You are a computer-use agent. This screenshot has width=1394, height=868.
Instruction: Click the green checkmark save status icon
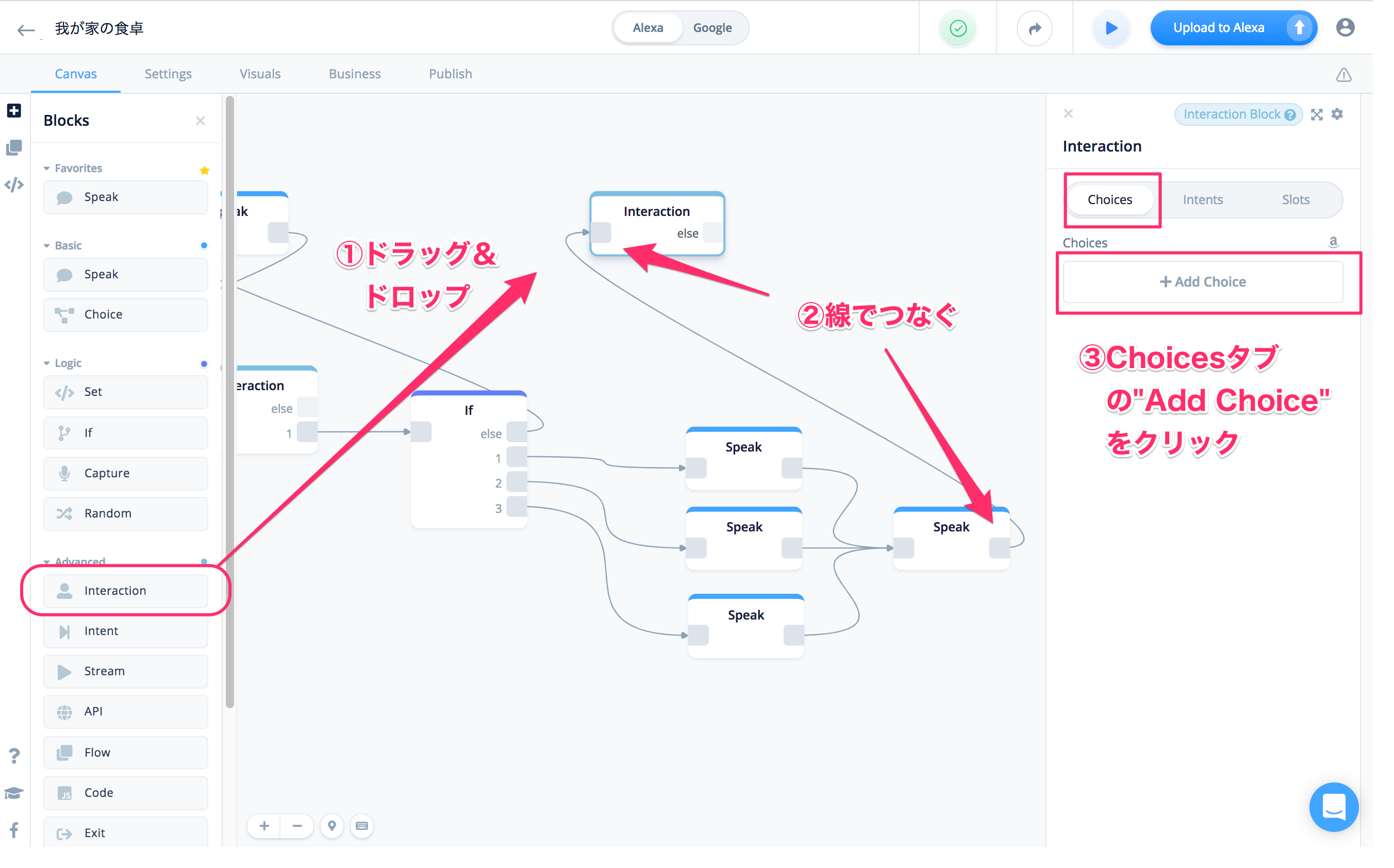[x=957, y=27]
